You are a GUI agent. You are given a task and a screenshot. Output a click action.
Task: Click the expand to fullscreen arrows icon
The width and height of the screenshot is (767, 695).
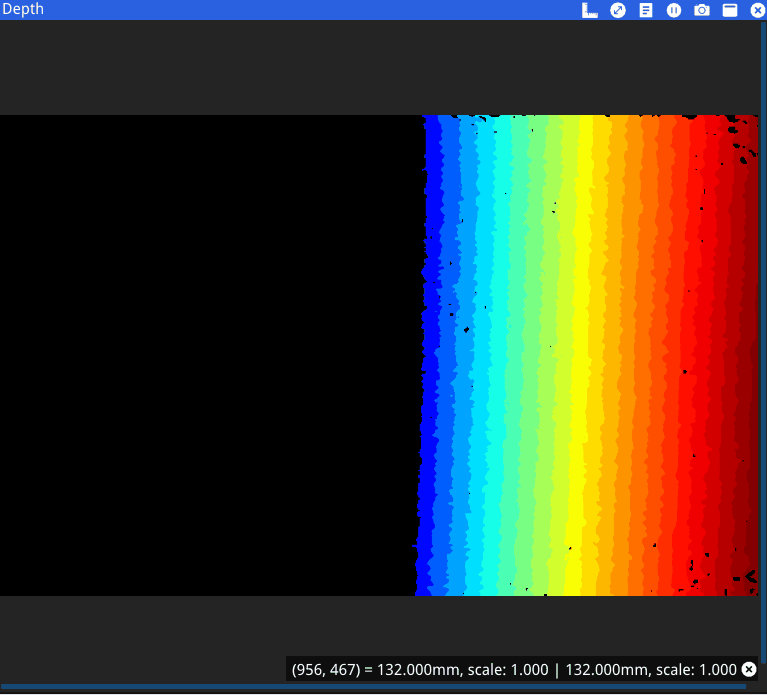click(618, 10)
